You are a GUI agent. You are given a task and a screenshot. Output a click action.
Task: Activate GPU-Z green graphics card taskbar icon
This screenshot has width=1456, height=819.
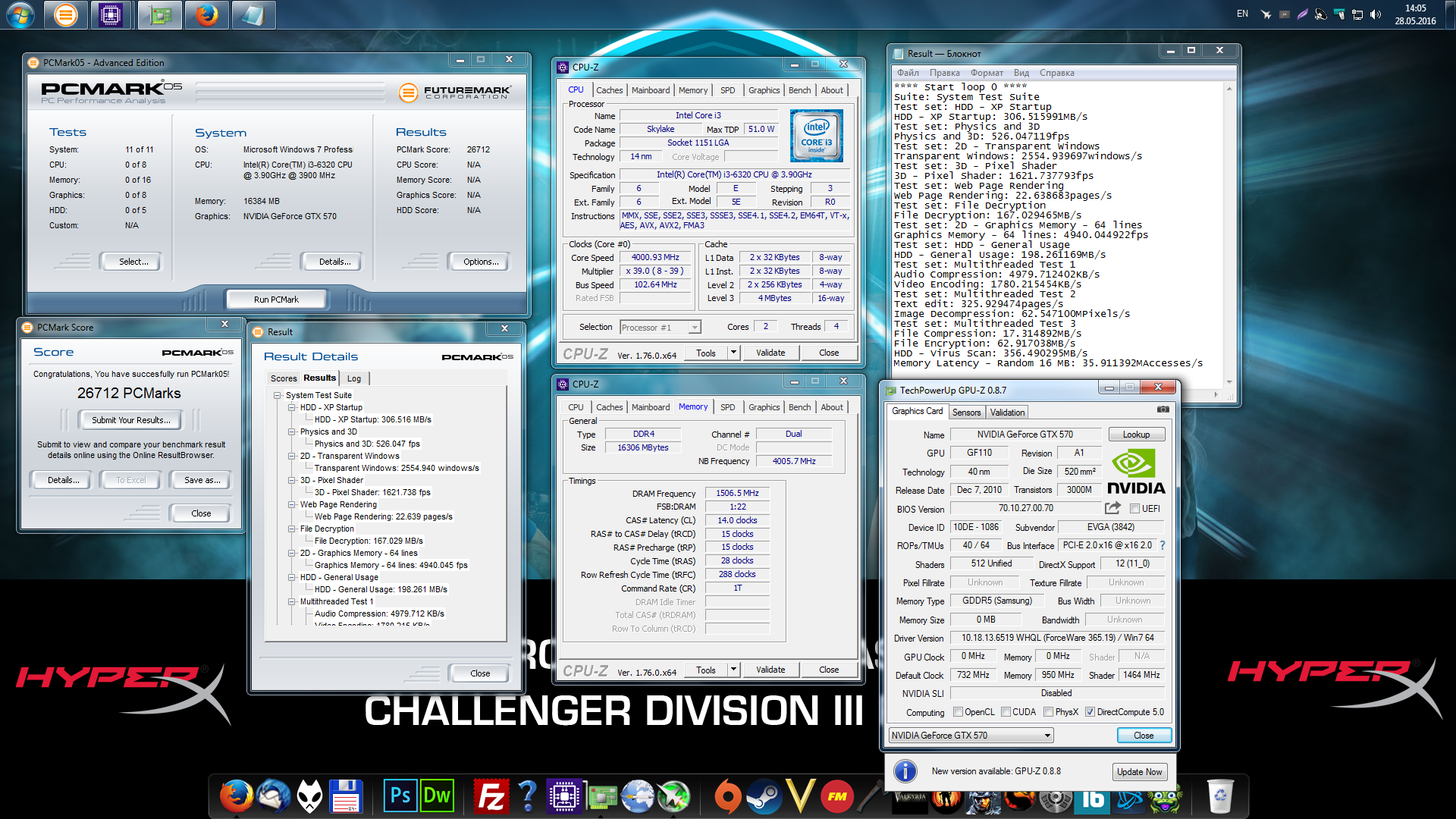click(160, 14)
